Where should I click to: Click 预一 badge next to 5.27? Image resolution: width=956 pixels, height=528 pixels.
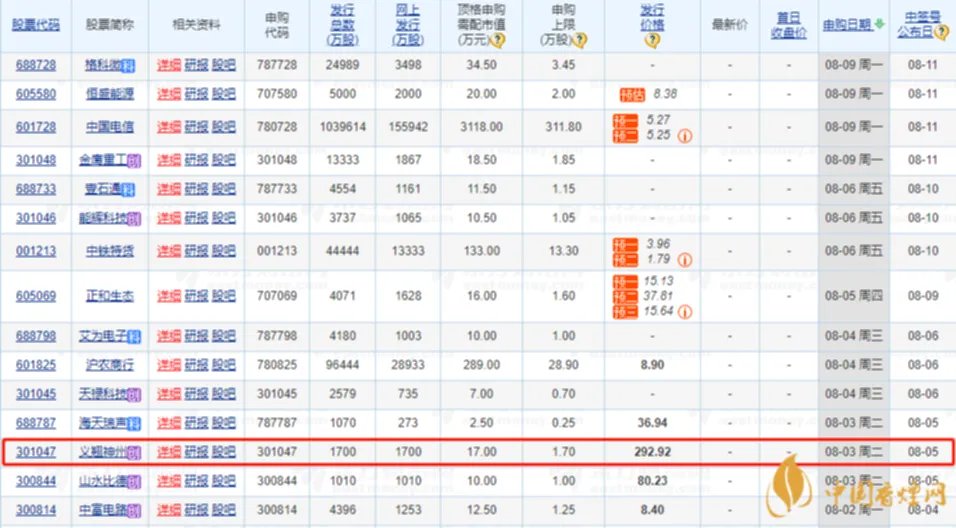pyautogui.click(x=625, y=121)
